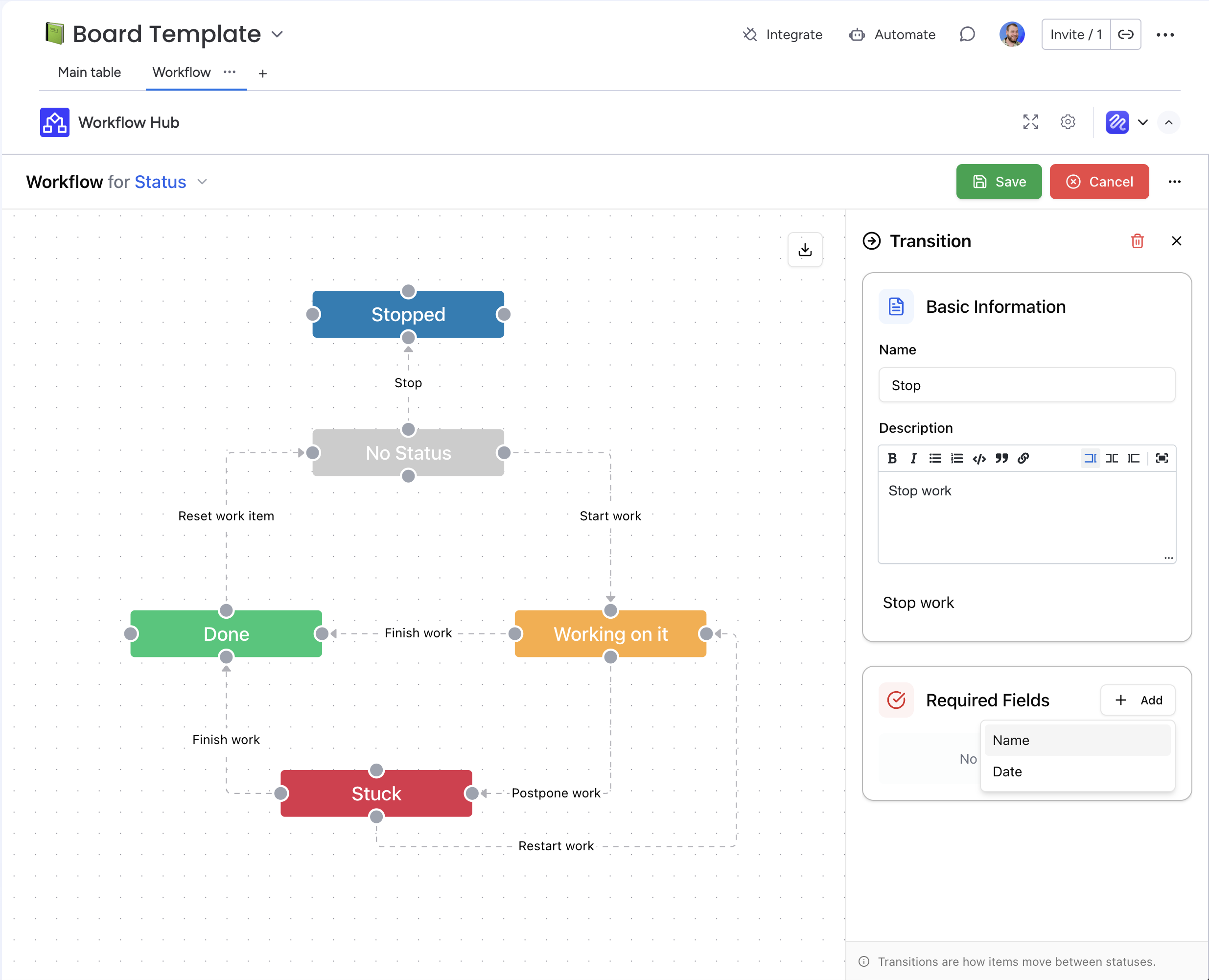Screen dimensions: 1209x980
Task: Toggle editor-only layout mode in description toolbar
Action: (1090, 458)
